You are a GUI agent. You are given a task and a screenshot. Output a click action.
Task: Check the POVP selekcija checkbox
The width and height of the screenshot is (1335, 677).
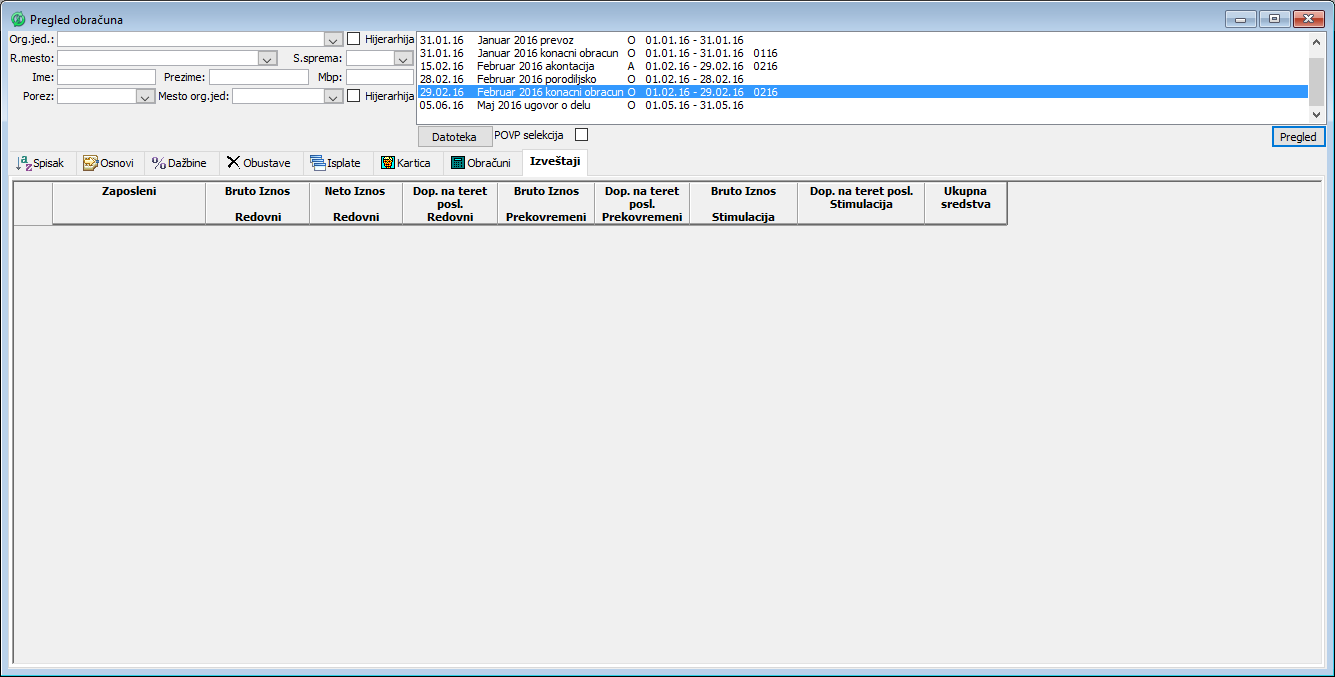point(581,135)
